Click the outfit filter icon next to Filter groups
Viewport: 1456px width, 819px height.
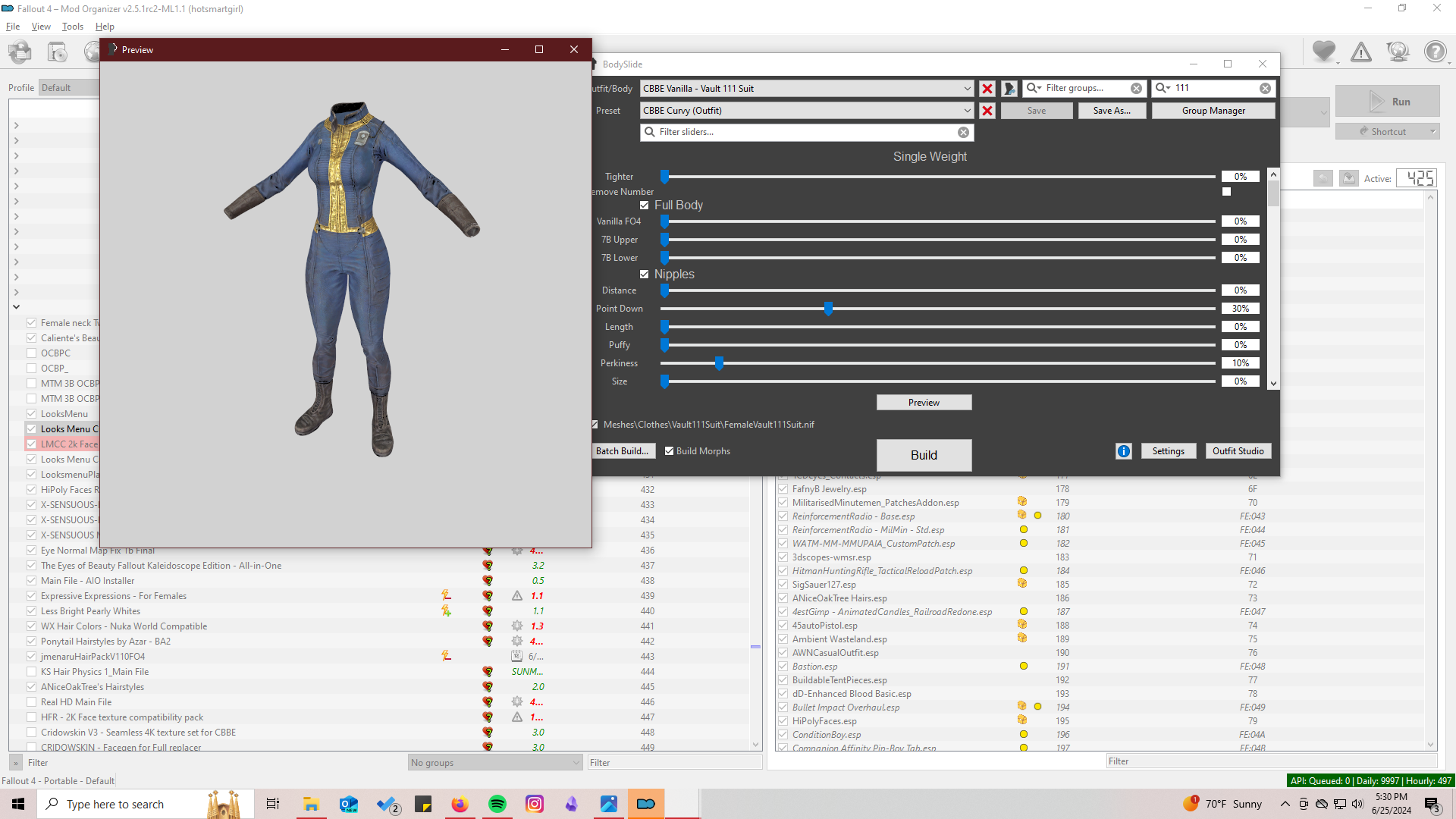pos(1009,89)
